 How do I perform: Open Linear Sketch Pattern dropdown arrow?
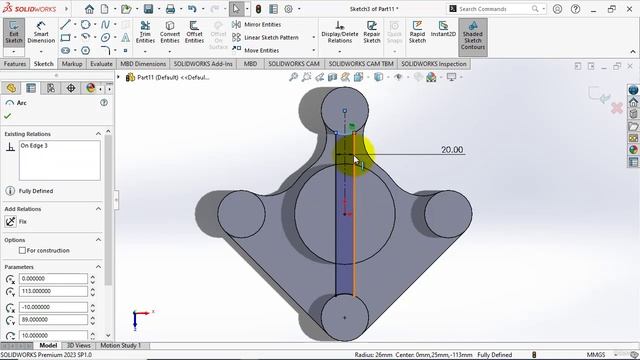click(313, 38)
